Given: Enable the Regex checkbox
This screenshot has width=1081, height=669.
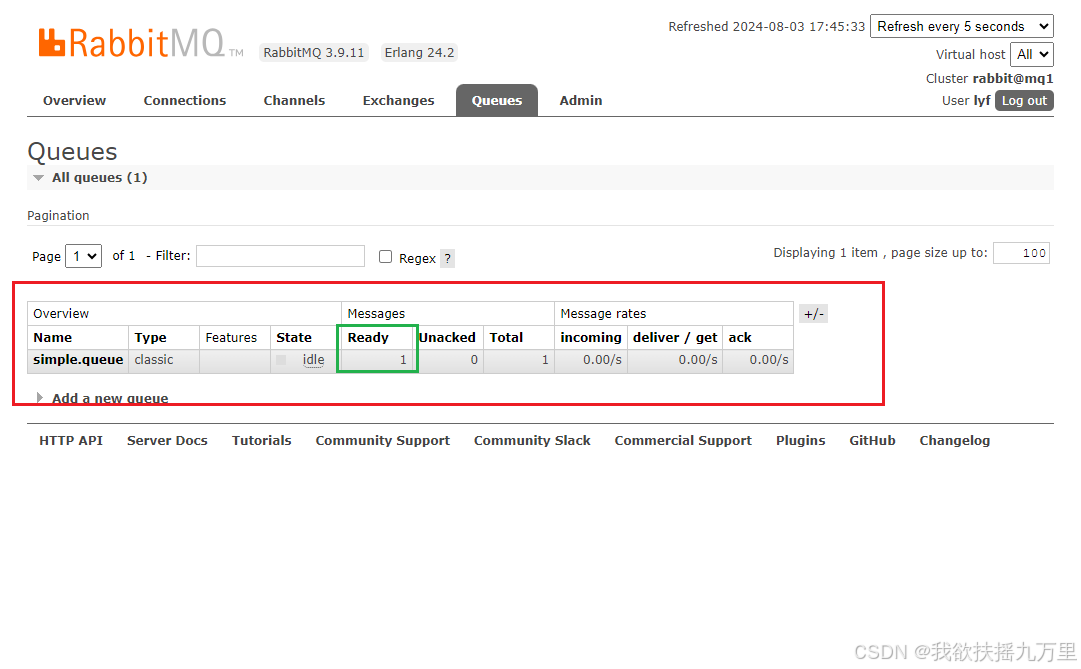Looking at the screenshot, I should point(385,257).
